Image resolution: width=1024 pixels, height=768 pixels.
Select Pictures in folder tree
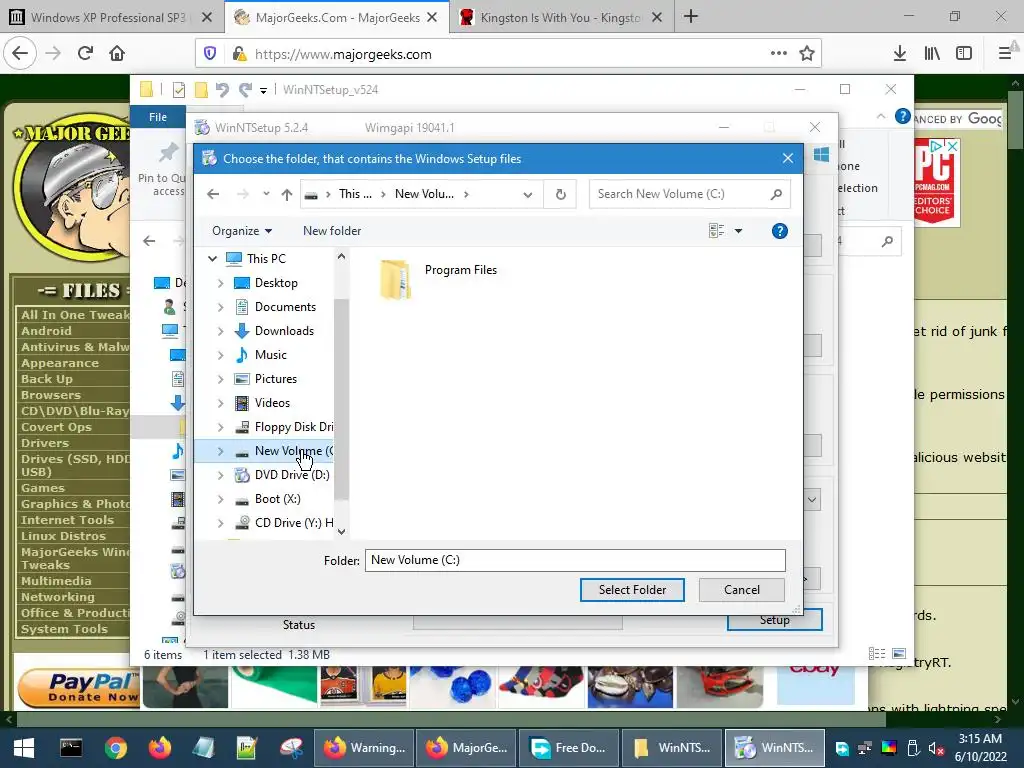pyautogui.click(x=276, y=379)
